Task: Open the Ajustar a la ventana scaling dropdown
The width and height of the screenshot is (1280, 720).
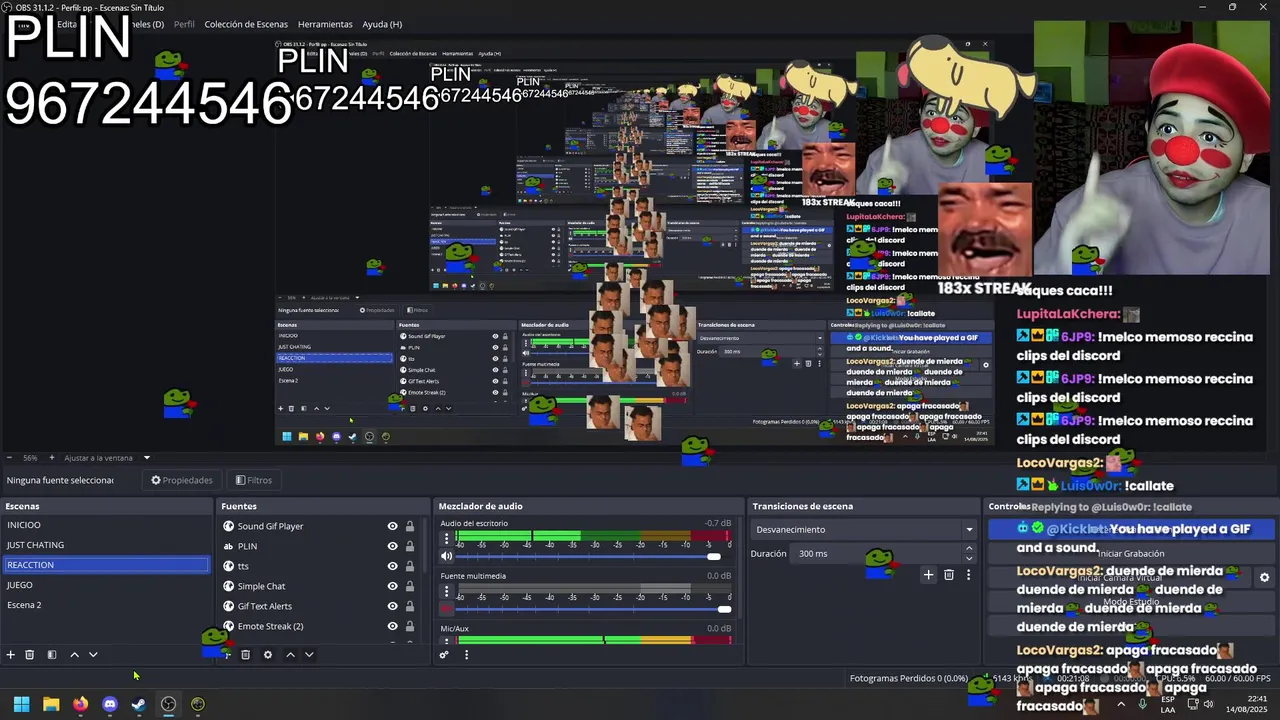Action: click(107, 458)
